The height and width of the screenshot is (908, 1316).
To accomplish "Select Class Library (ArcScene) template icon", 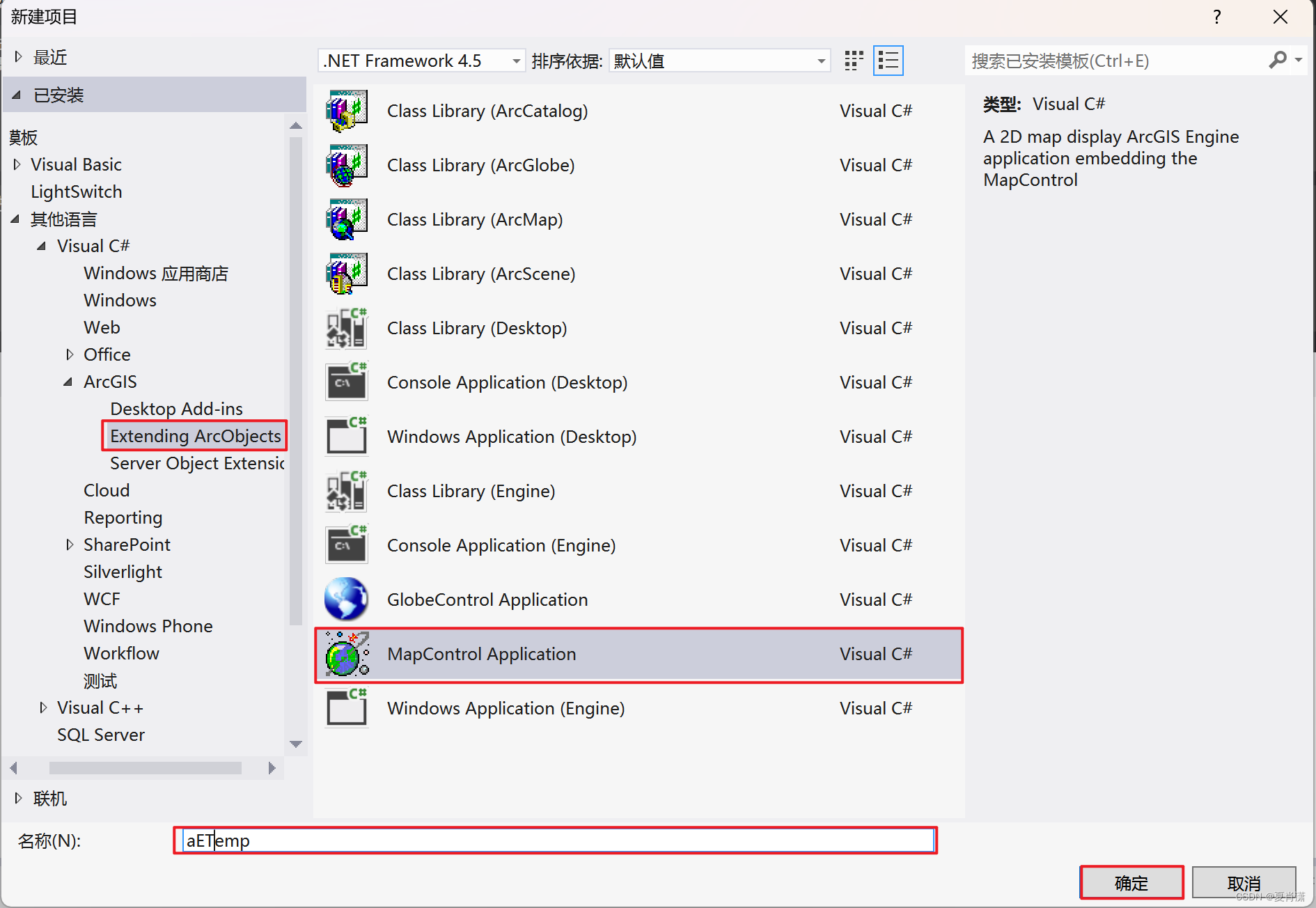I will click(x=347, y=274).
